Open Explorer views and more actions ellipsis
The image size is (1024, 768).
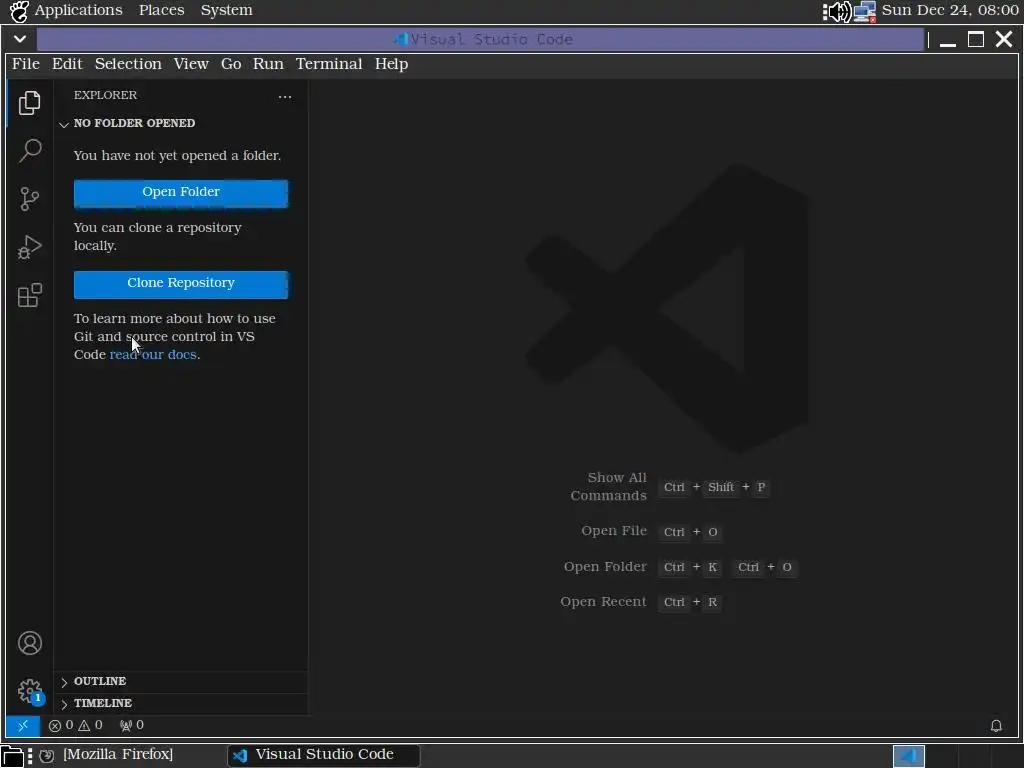[x=285, y=97]
